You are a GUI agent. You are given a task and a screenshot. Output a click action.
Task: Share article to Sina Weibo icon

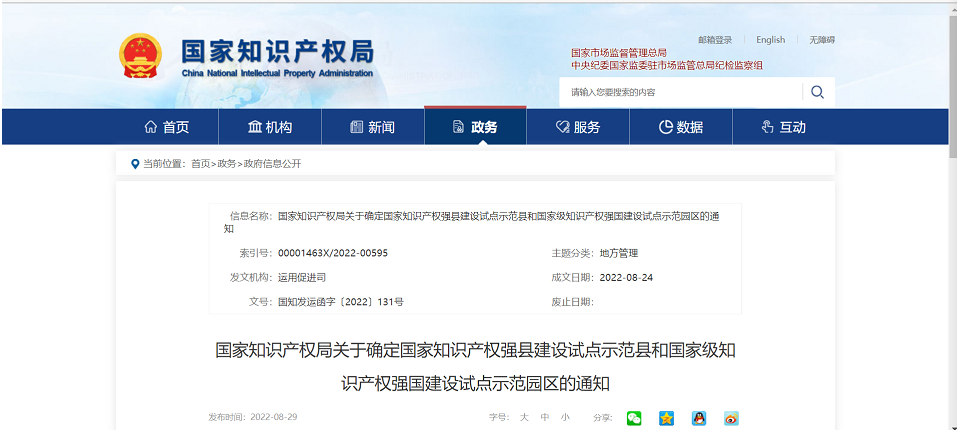[731, 418]
